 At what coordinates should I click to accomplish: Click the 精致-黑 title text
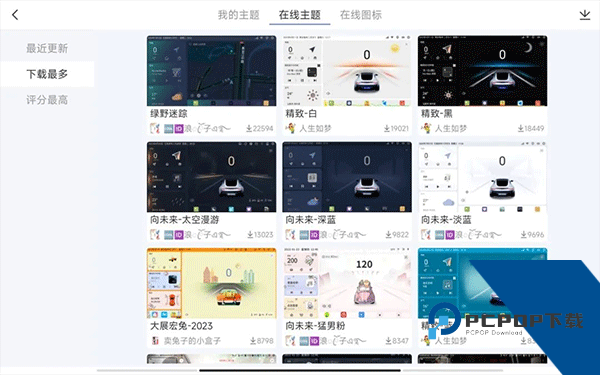pos(437,114)
